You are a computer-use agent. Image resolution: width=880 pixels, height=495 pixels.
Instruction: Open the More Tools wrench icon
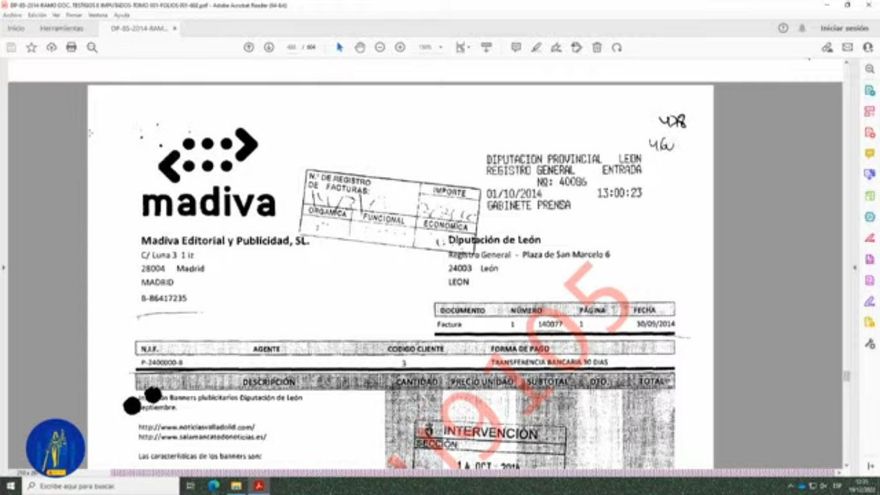869,343
